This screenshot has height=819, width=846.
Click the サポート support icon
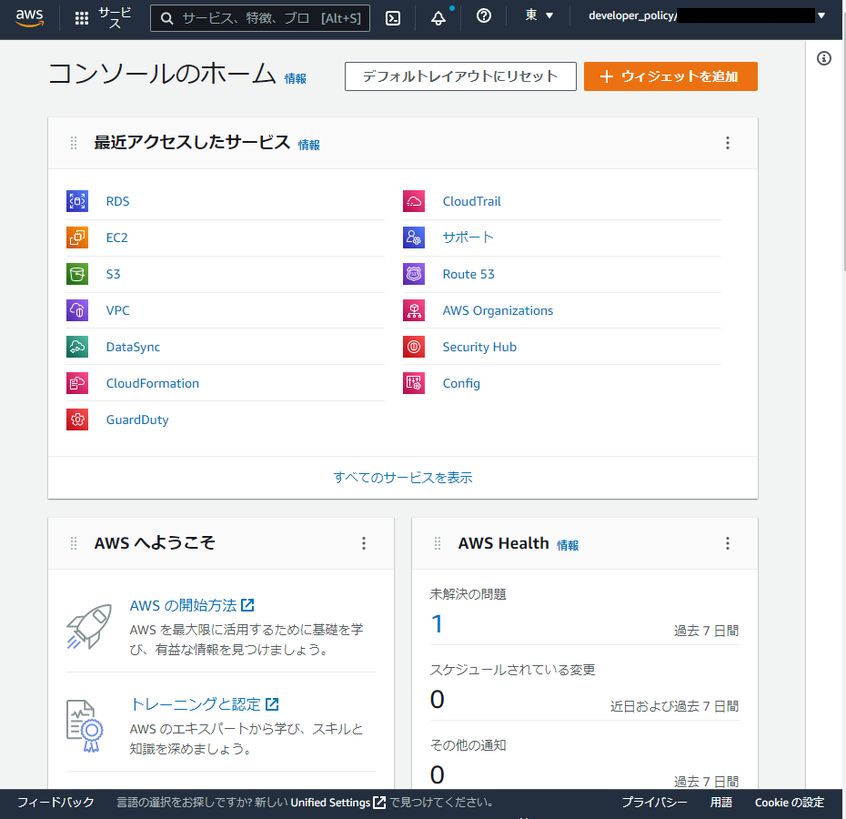[414, 237]
